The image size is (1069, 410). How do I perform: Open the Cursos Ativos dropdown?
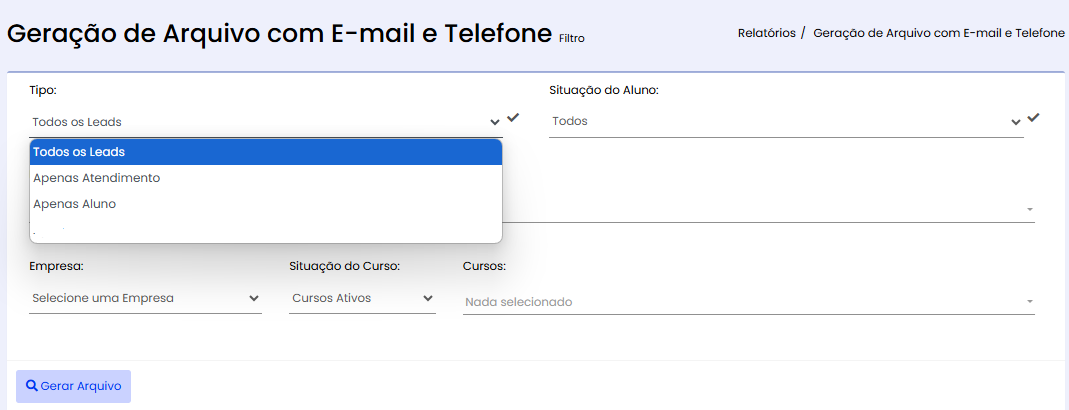click(362, 298)
